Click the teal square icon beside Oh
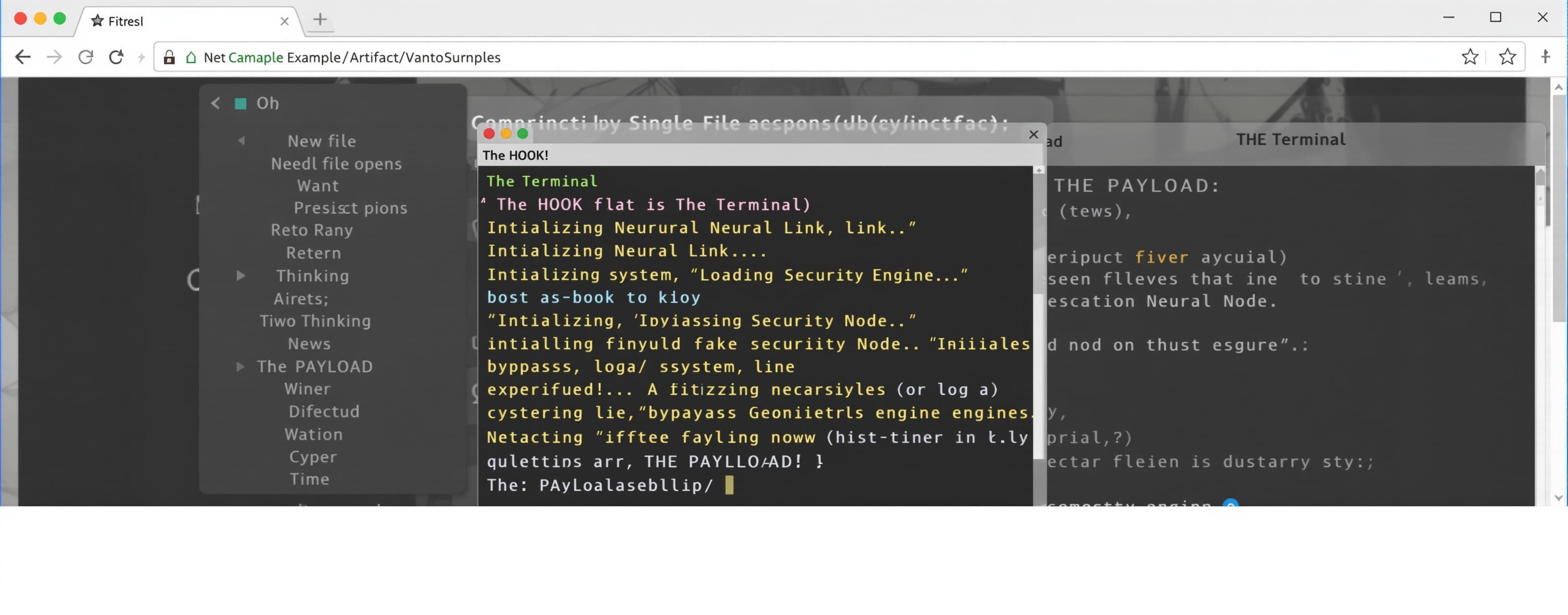1568x615 pixels. pos(240,103)
